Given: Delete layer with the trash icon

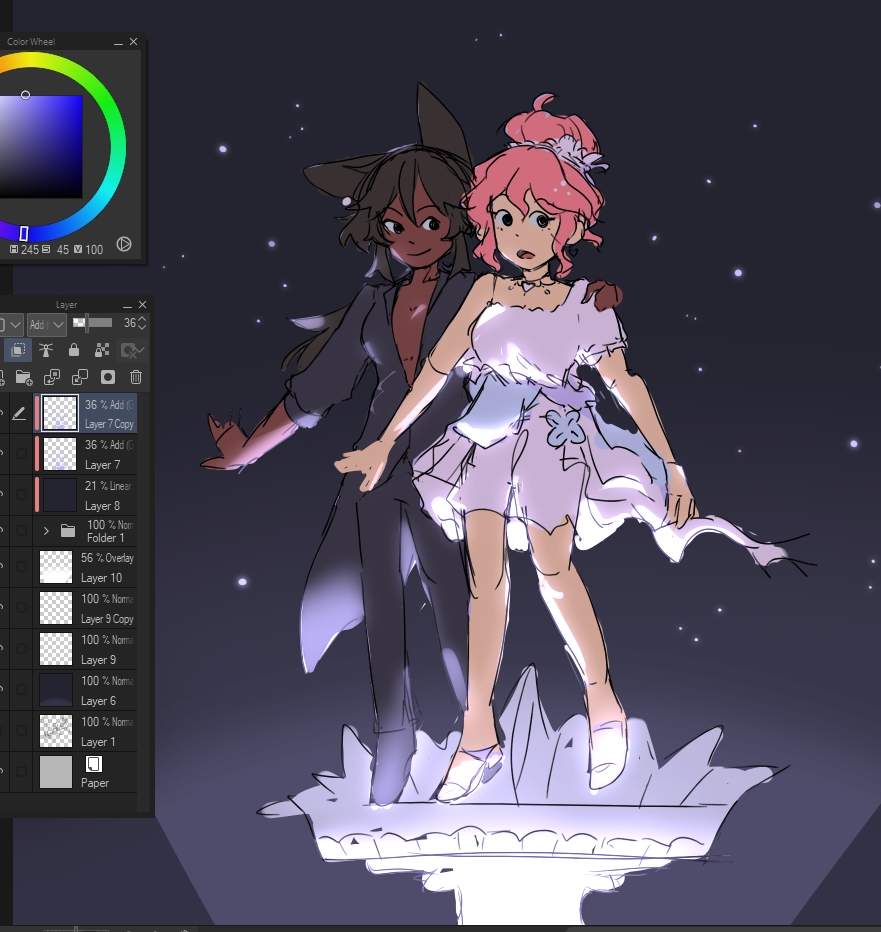Looking at the screenshot, I should pyautogui.click(x=136, y=377).
